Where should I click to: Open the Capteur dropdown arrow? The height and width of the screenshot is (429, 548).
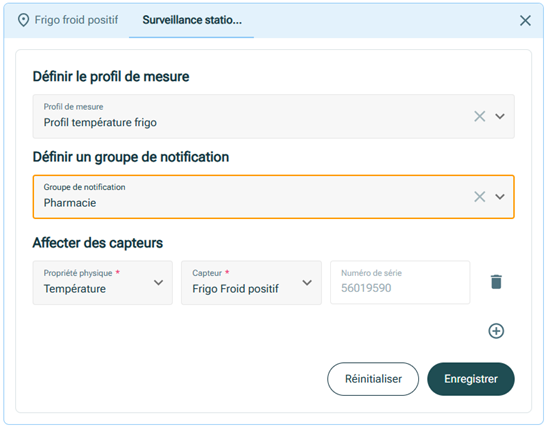[x=307, y=283]
